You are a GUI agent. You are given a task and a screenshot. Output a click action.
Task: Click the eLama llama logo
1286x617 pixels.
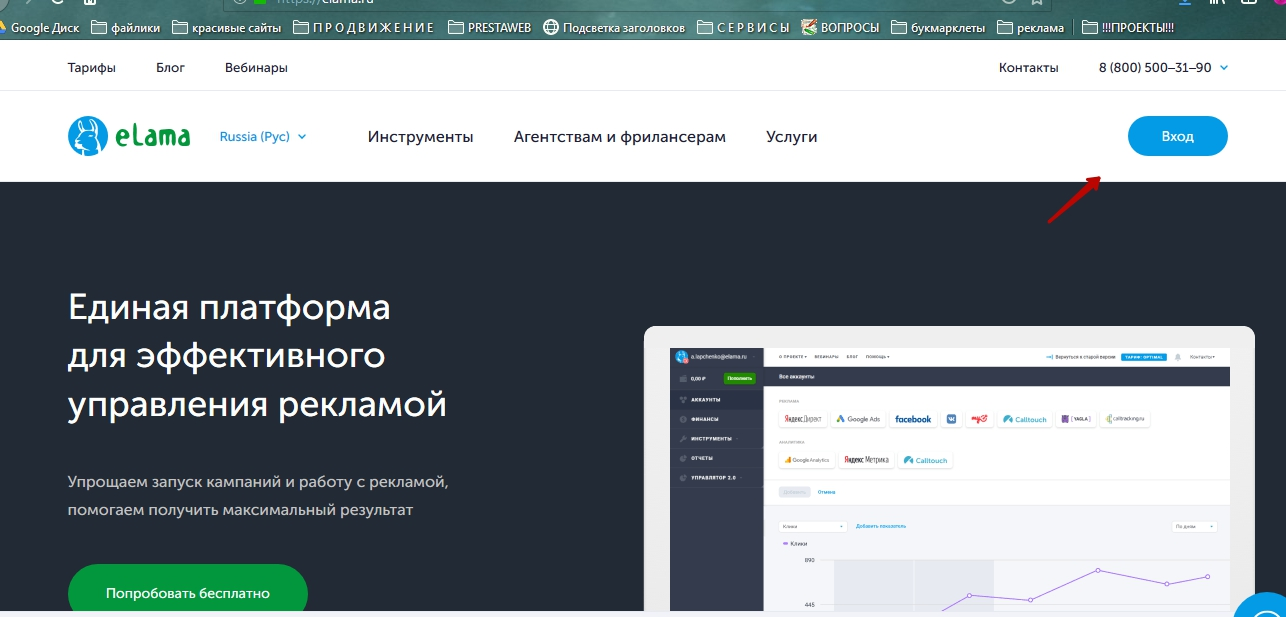[129, 136]
